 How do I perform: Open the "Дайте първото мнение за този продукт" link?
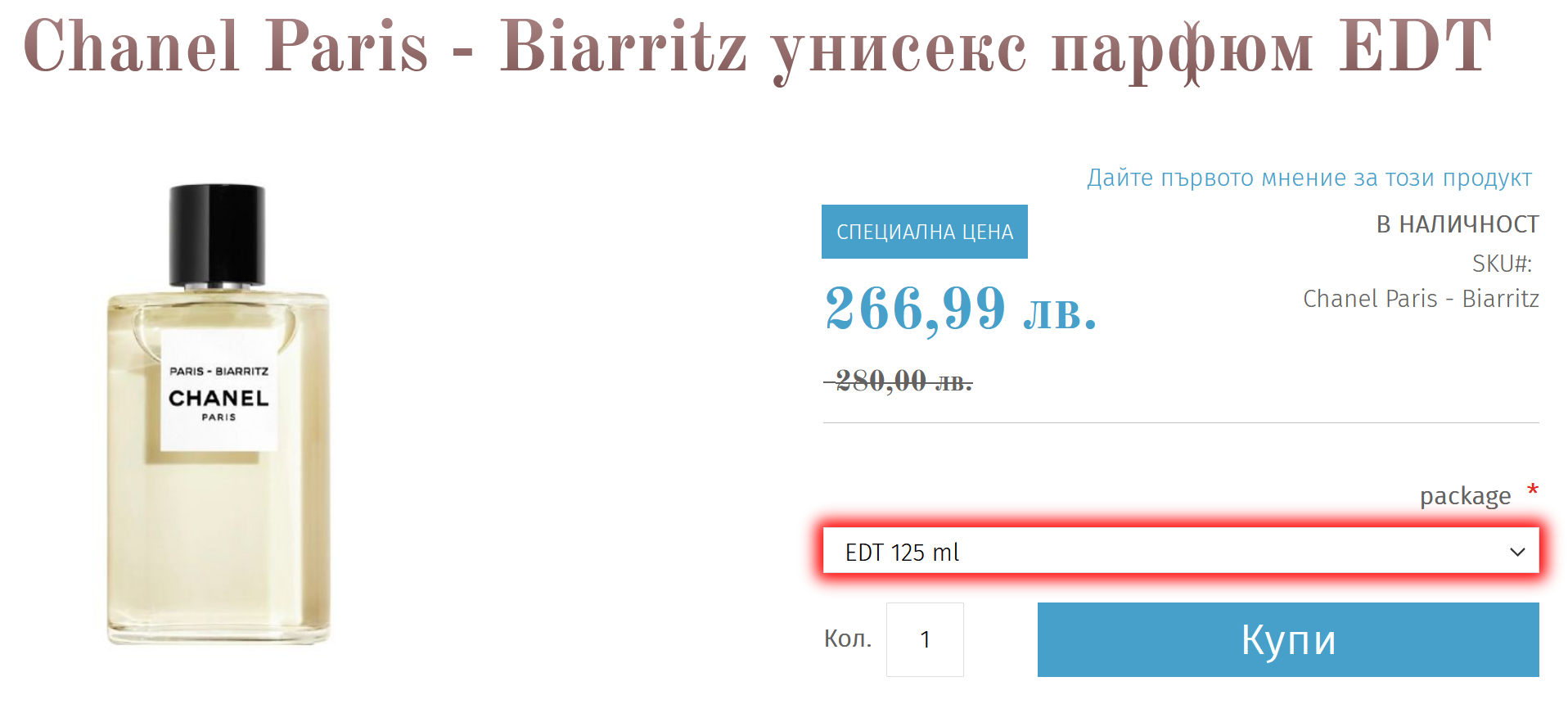click(1309, 178)
